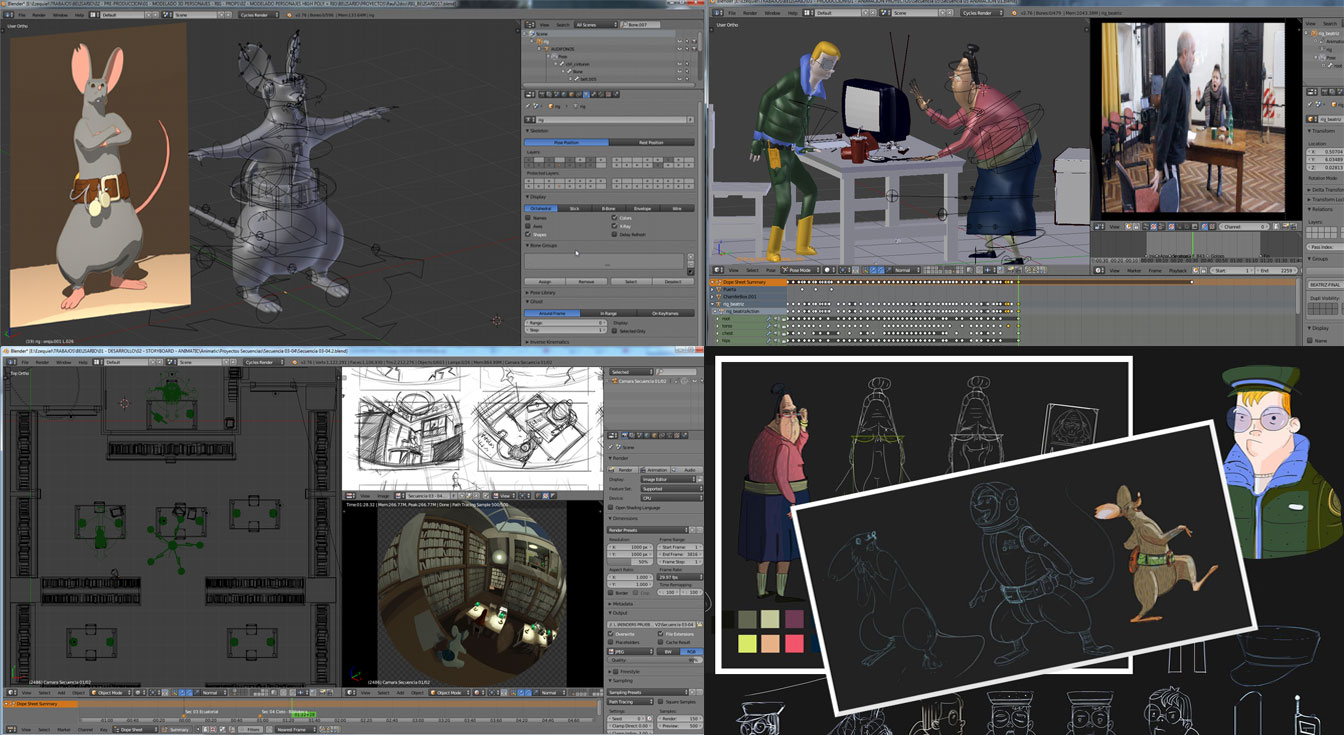
Task: Click the 3D view editor type icon in animation window header
Action: coord(718,270)
